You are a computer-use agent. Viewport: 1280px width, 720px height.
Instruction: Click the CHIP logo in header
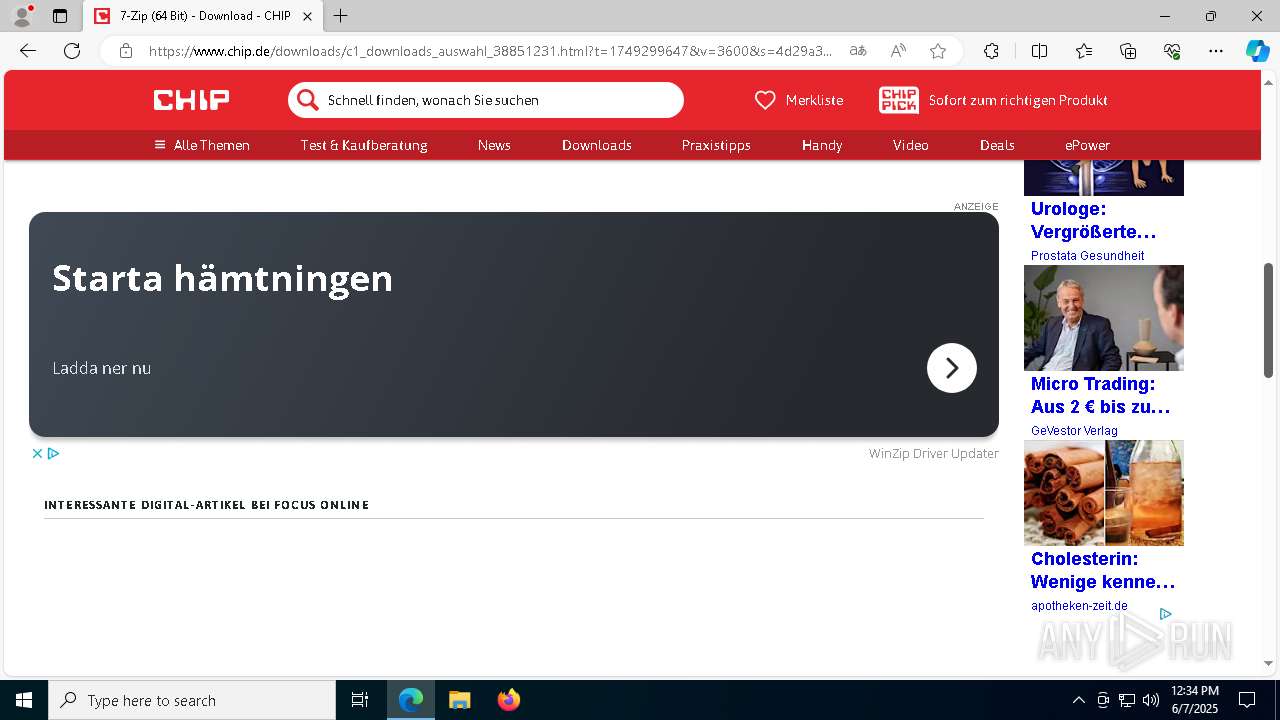pyautogui.click(x=191, y=100)
